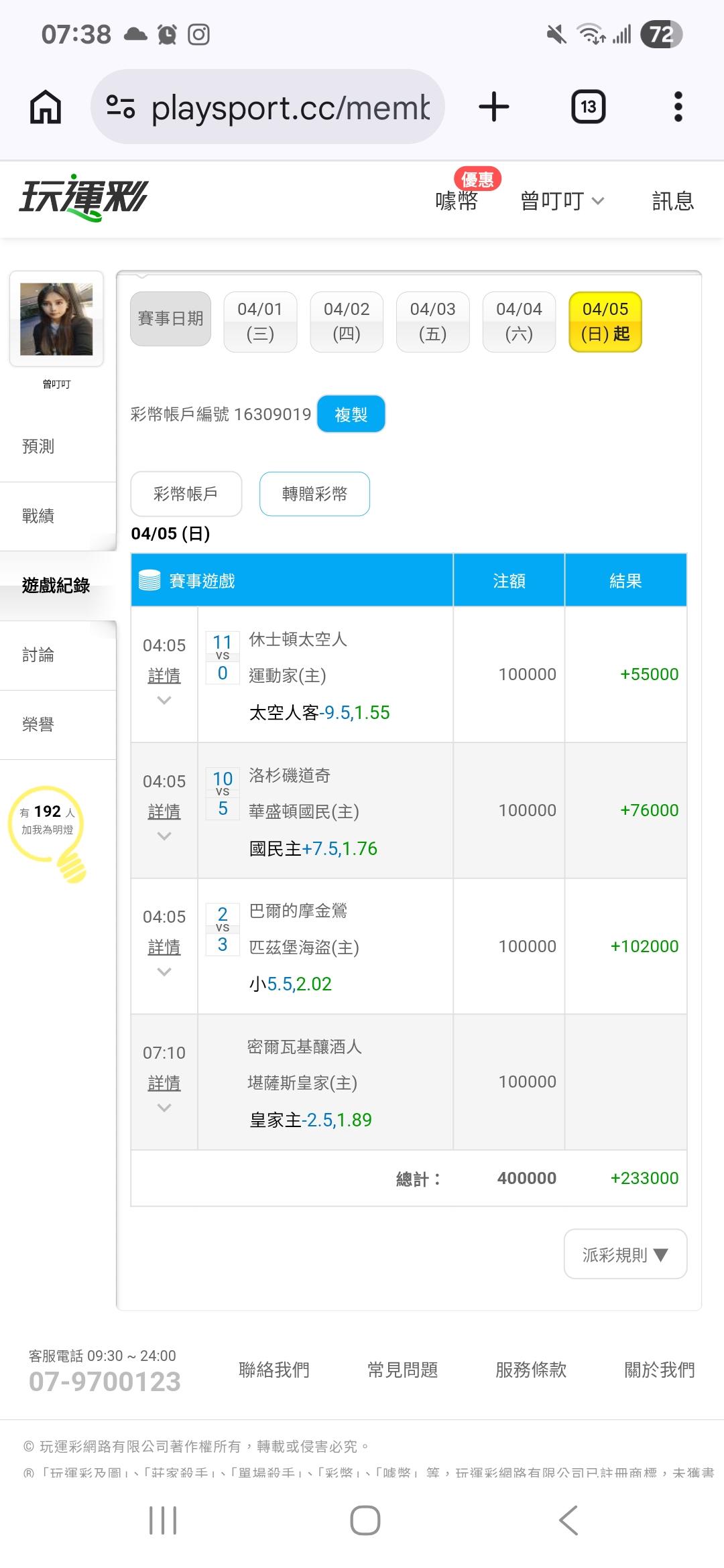Screen dimensions: 724x1568
Task: Expand details chevron for 洛杉磯道奇 game
Action: click(164, 836)
